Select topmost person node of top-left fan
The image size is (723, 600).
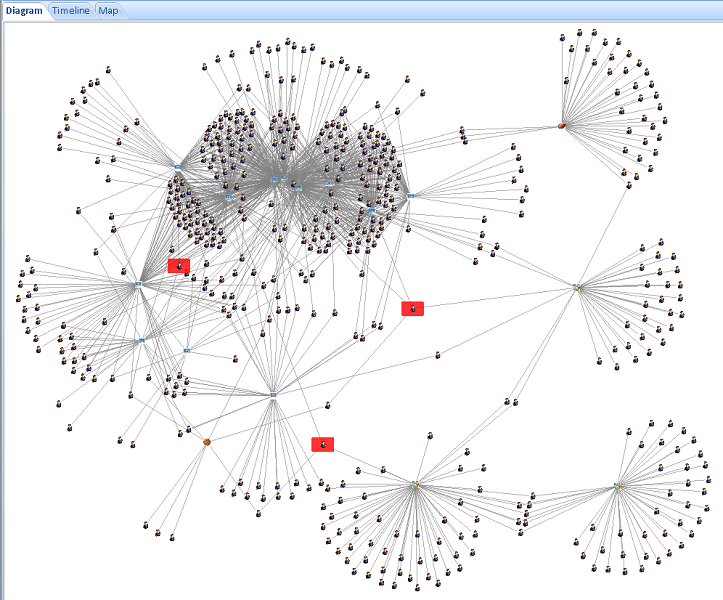pos(108,70)
